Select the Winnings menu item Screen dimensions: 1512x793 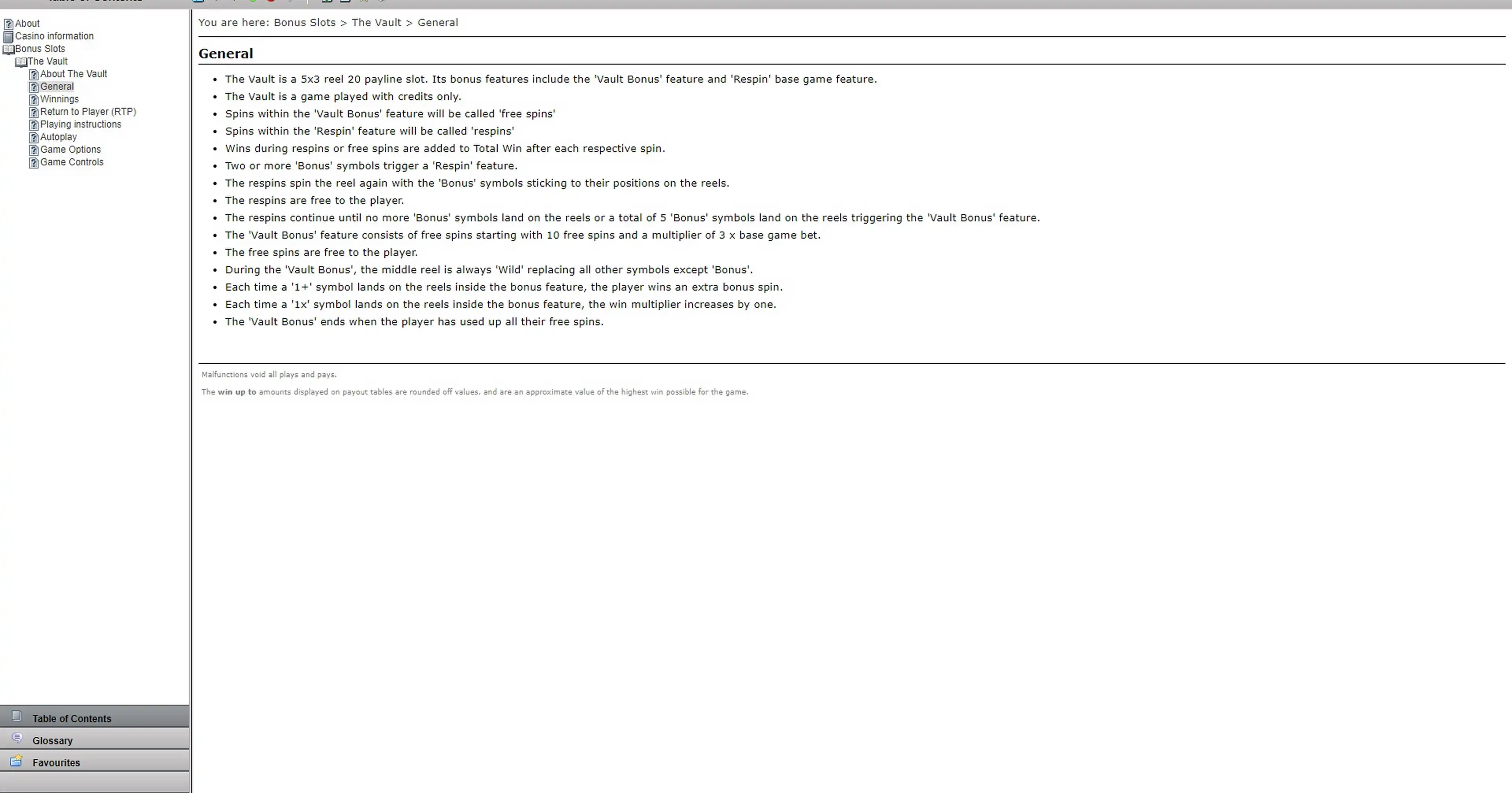coord(59,99)
